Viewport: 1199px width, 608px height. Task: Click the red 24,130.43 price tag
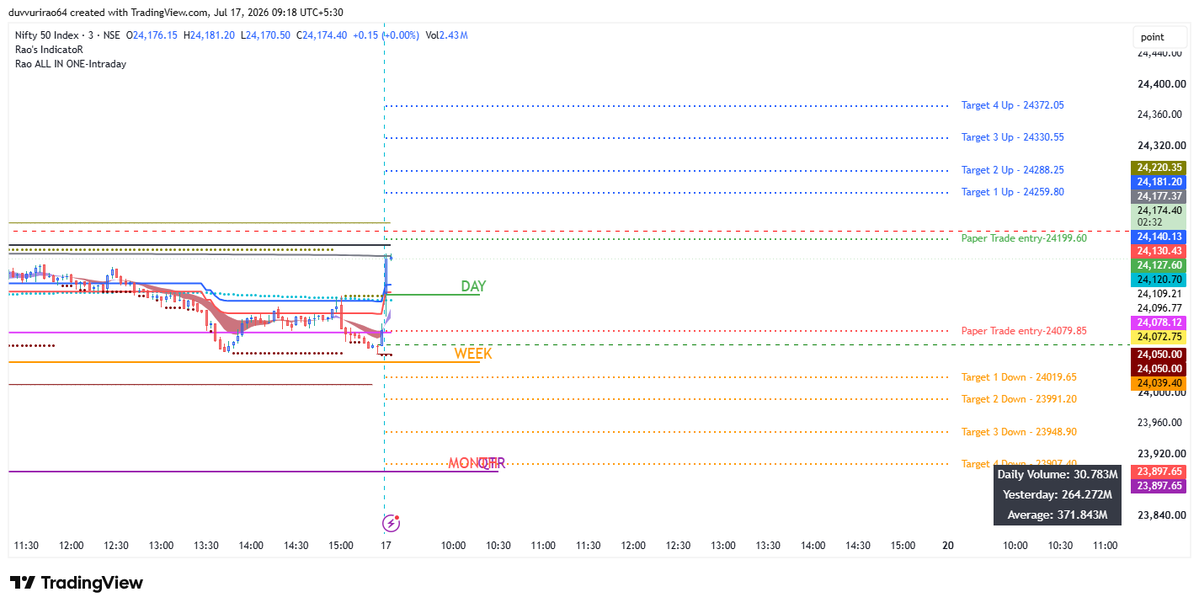[1159, 251]
